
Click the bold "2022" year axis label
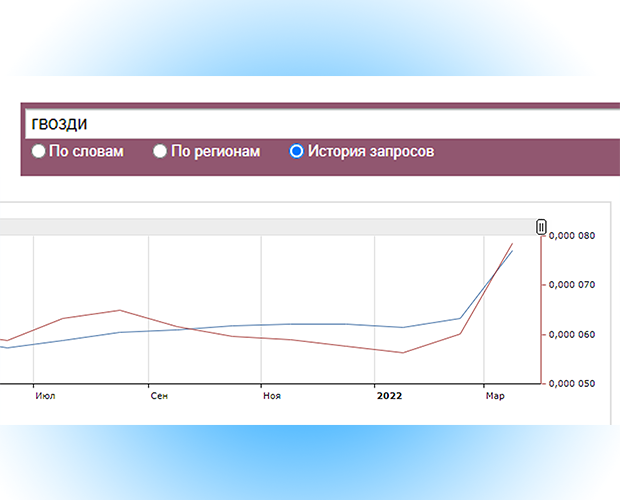pyautogui.click(x=389, y=396)
